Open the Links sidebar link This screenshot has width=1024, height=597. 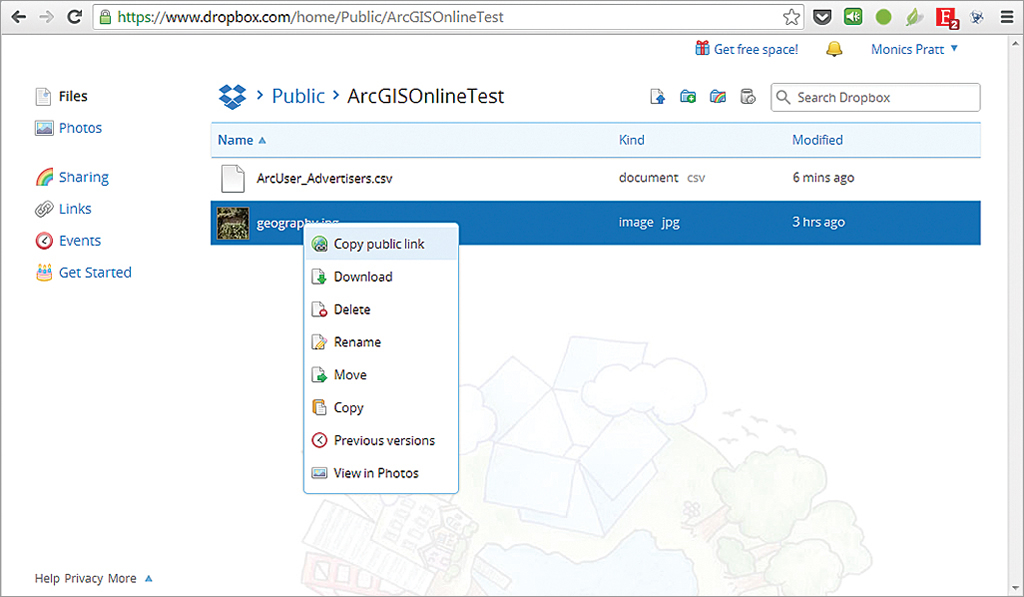75,209
